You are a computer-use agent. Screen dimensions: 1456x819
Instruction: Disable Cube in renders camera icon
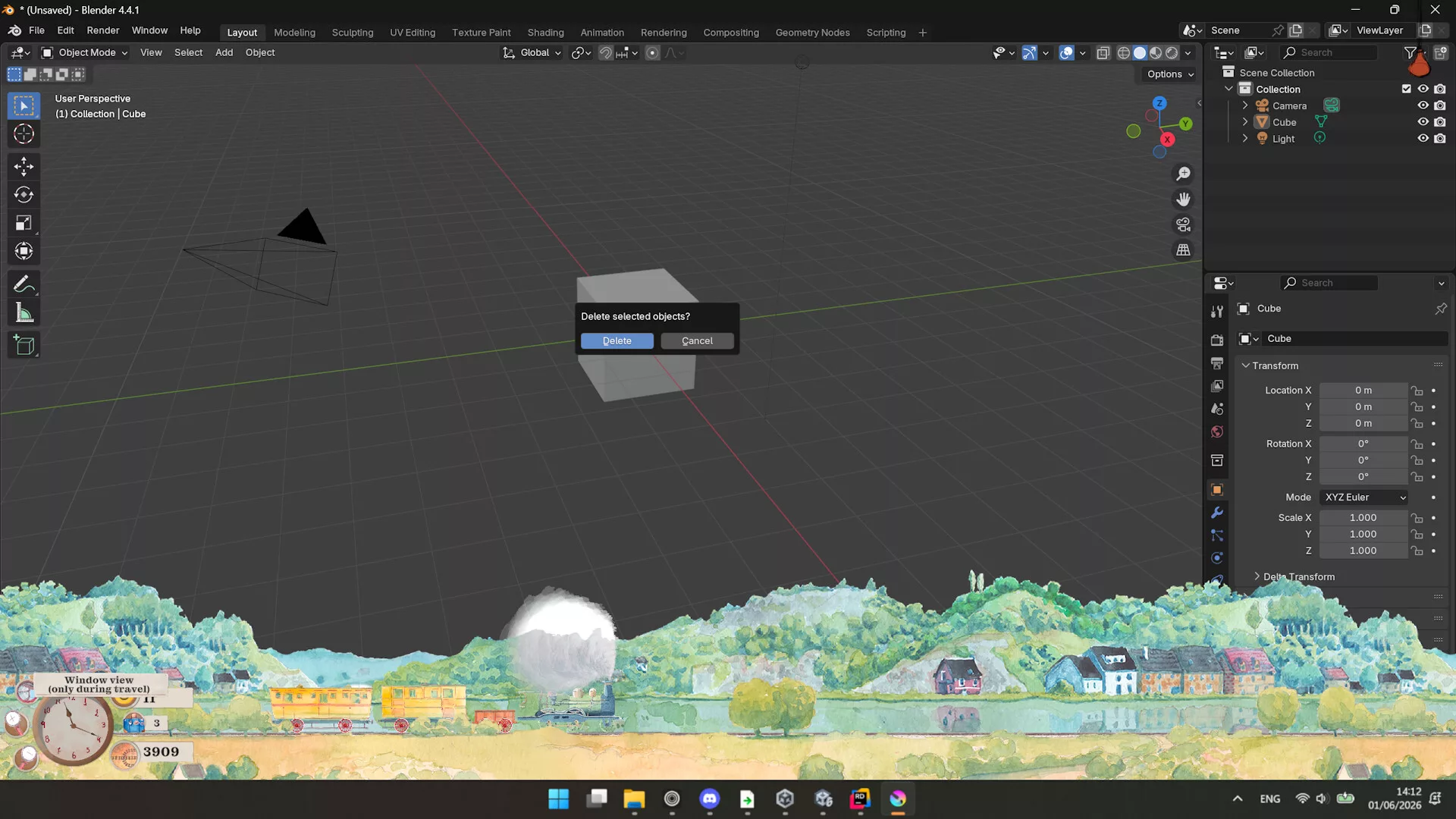1440,122
